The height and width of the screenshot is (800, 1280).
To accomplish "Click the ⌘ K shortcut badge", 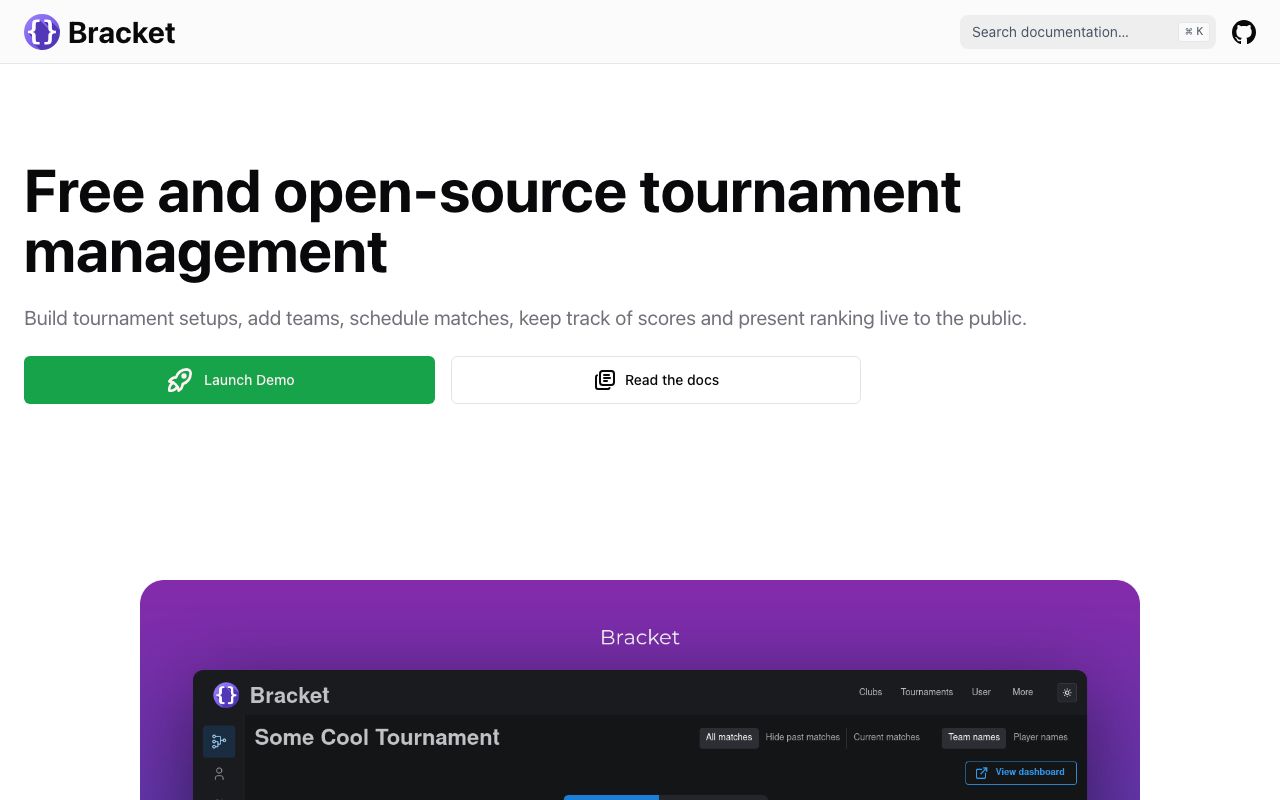I will tap(1194, 32).
